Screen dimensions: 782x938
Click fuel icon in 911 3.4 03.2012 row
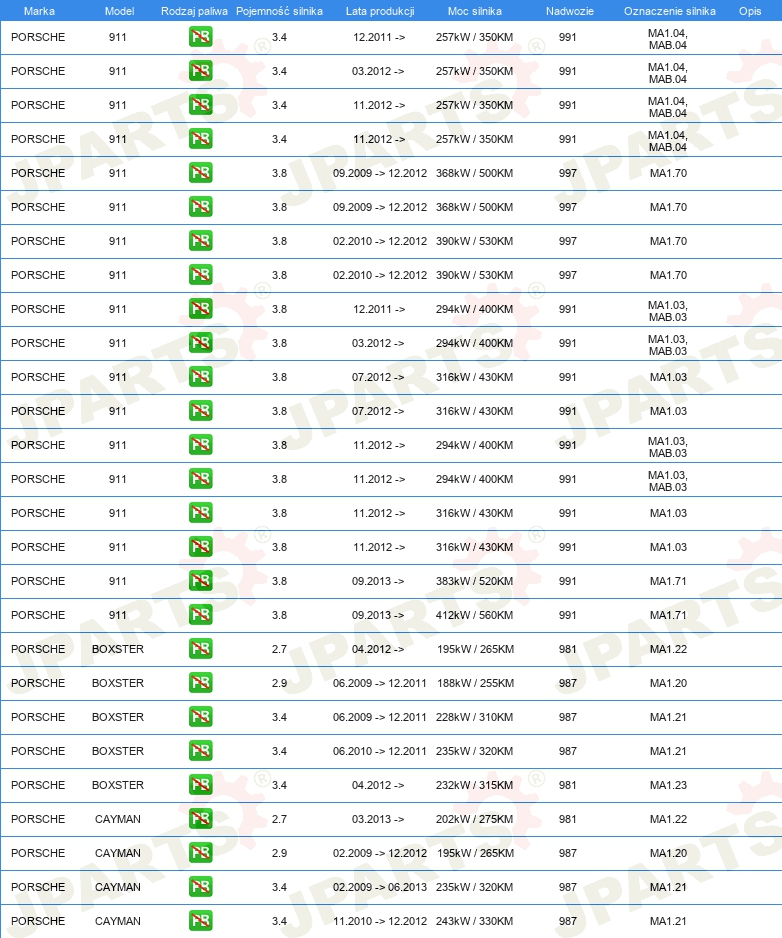point(200,71)
